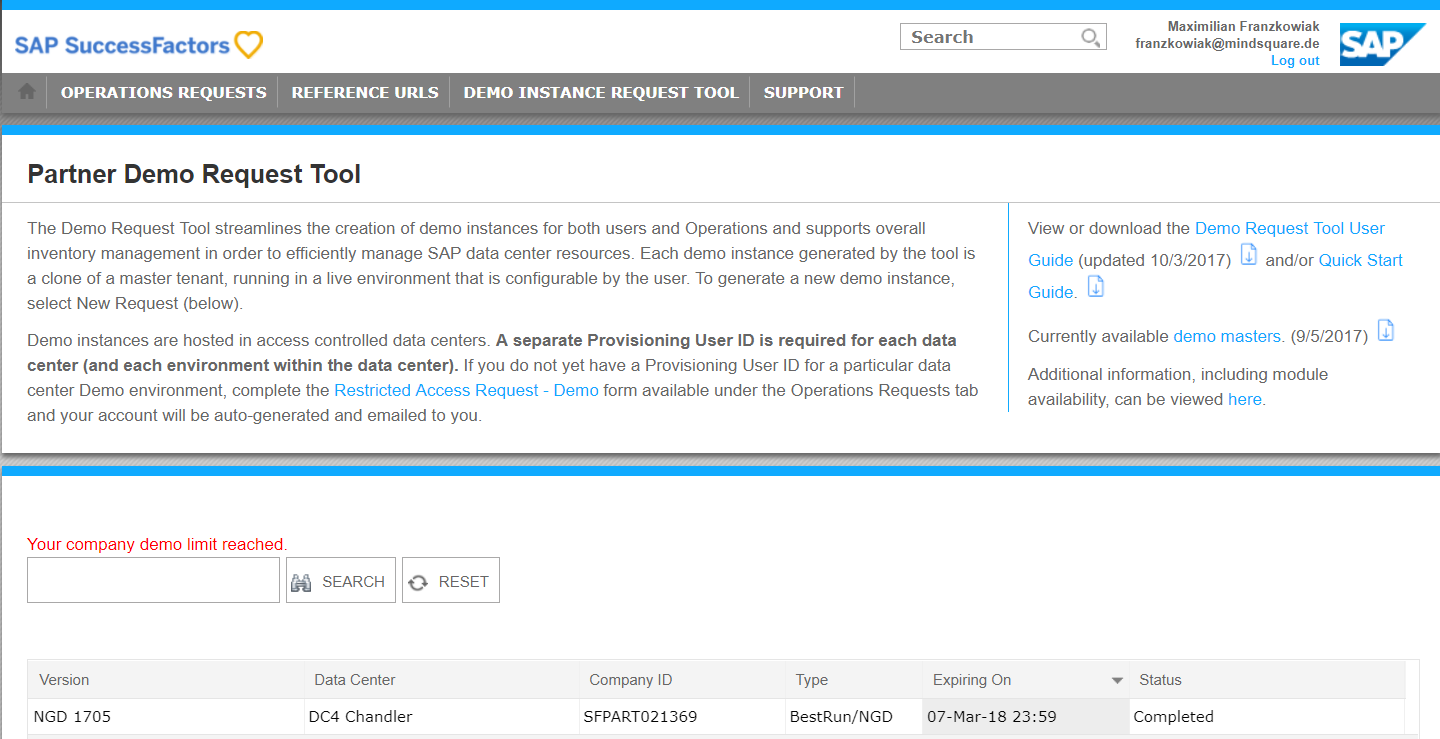This screenshot has height=739, width=1440.
Task: Open Demo Instance Request Tool menu
Action: point(601,92)
